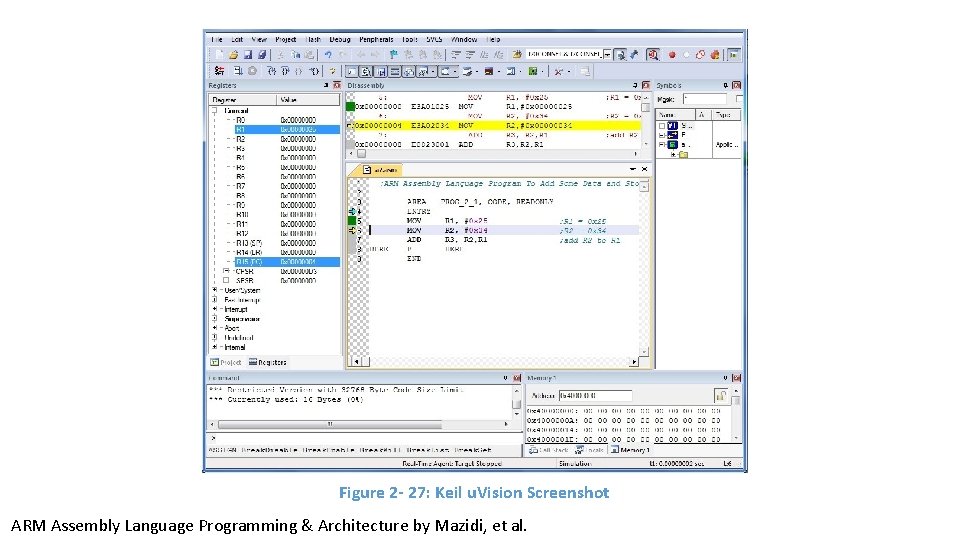Toggle the Disassembly Window toolbar button
Image resolution: width=960 pixels, height=540 pixels.
365,71
